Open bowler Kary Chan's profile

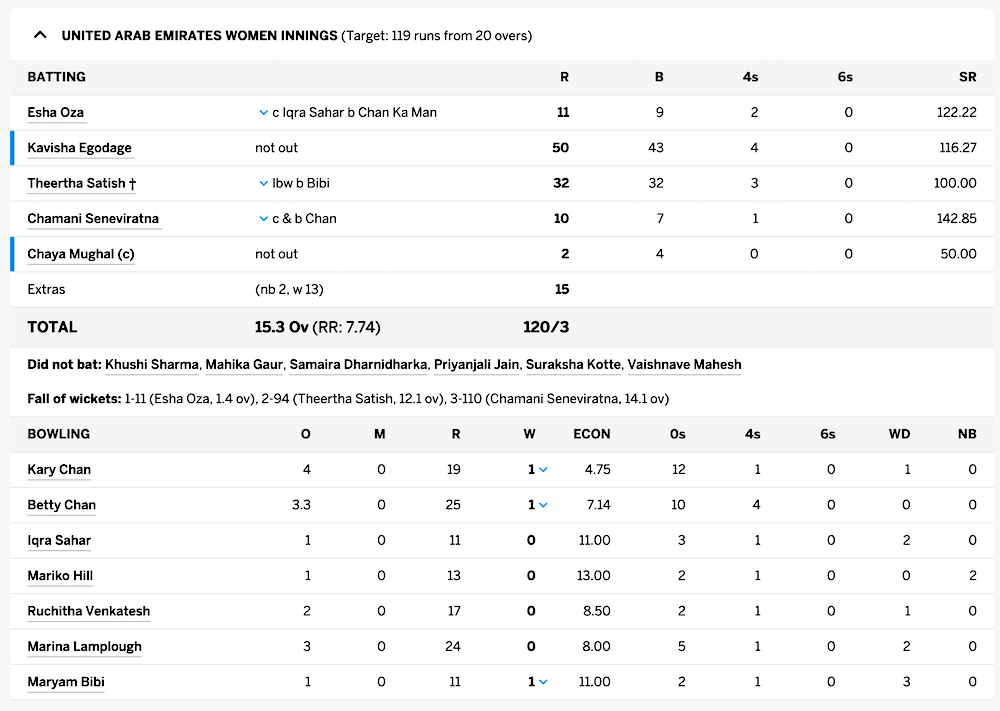[x=59, y=470]
